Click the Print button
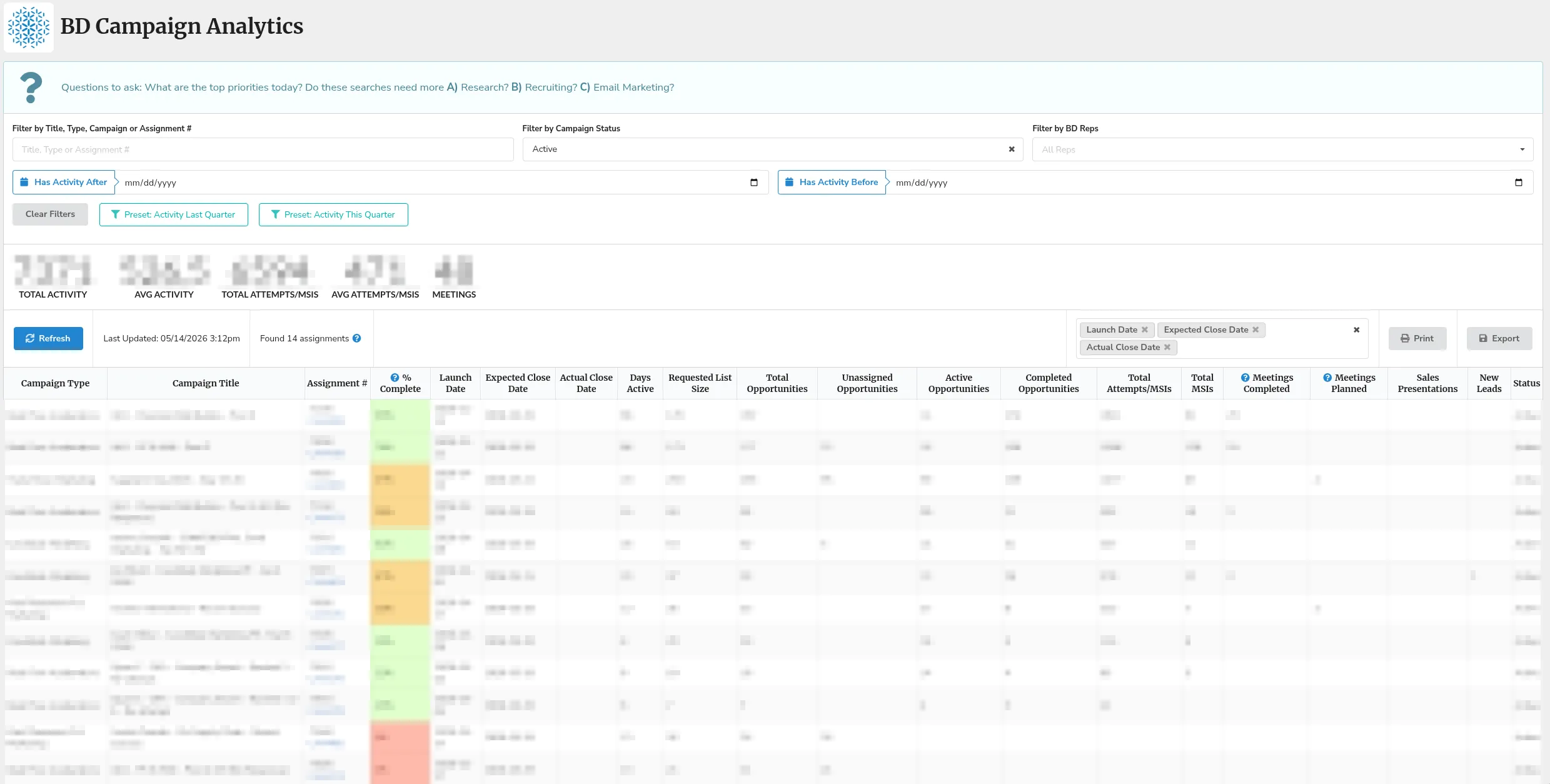Image resolution: width=1550 pixels, height=784 pixels. point(1417,338)
